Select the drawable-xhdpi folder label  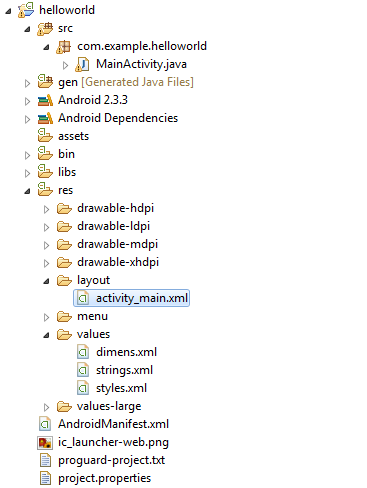coord(118,262)
